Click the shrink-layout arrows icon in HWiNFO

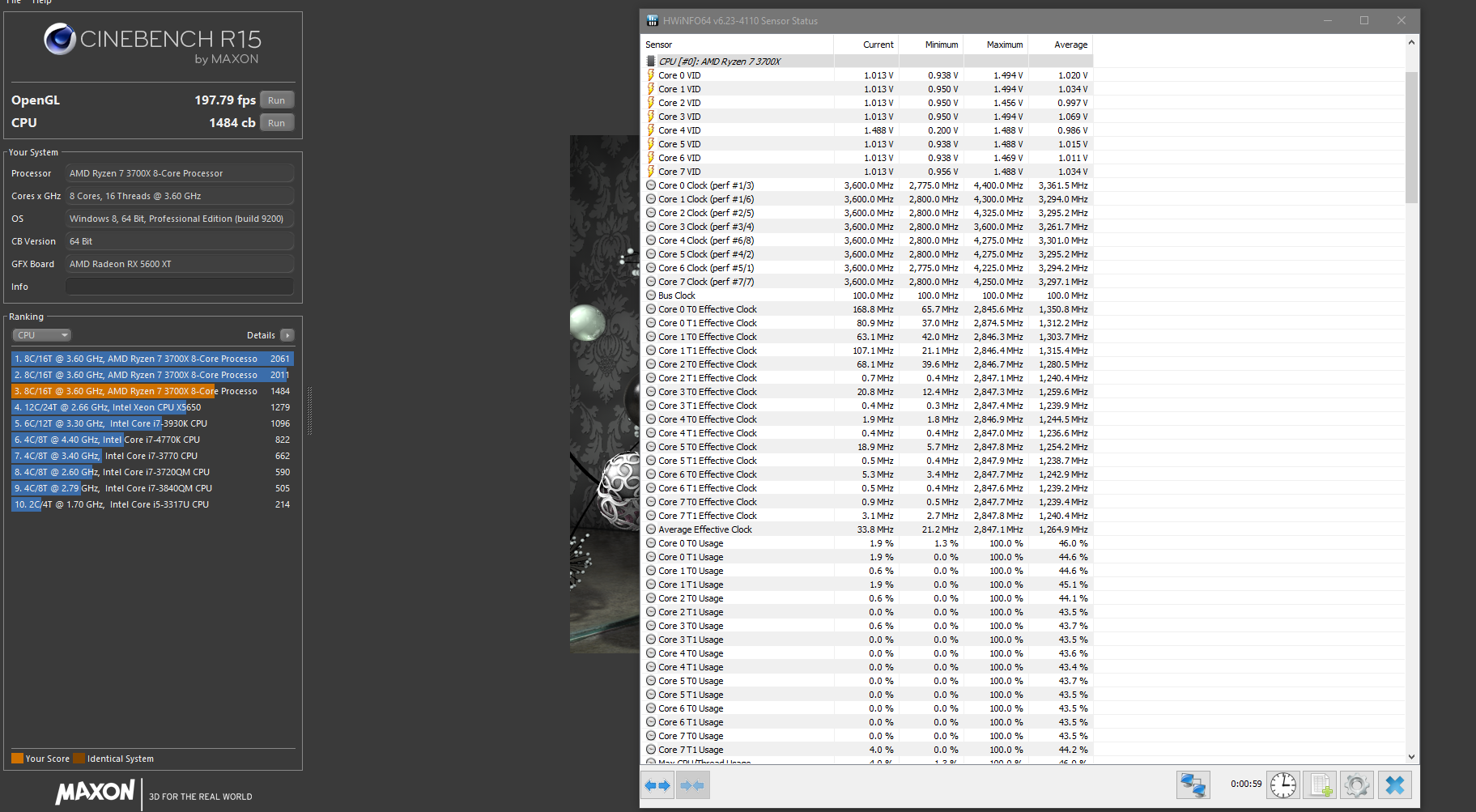coord(692,784)
